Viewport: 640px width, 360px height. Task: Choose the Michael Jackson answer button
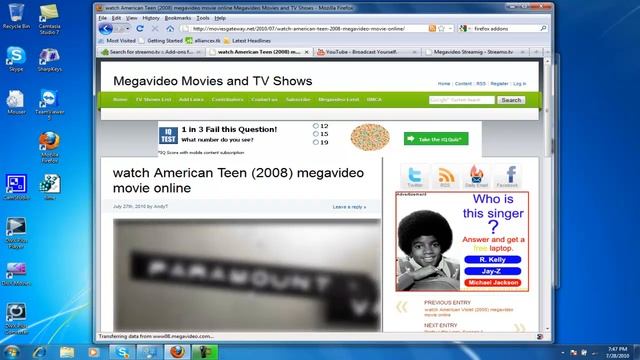(x=492, y=282)
